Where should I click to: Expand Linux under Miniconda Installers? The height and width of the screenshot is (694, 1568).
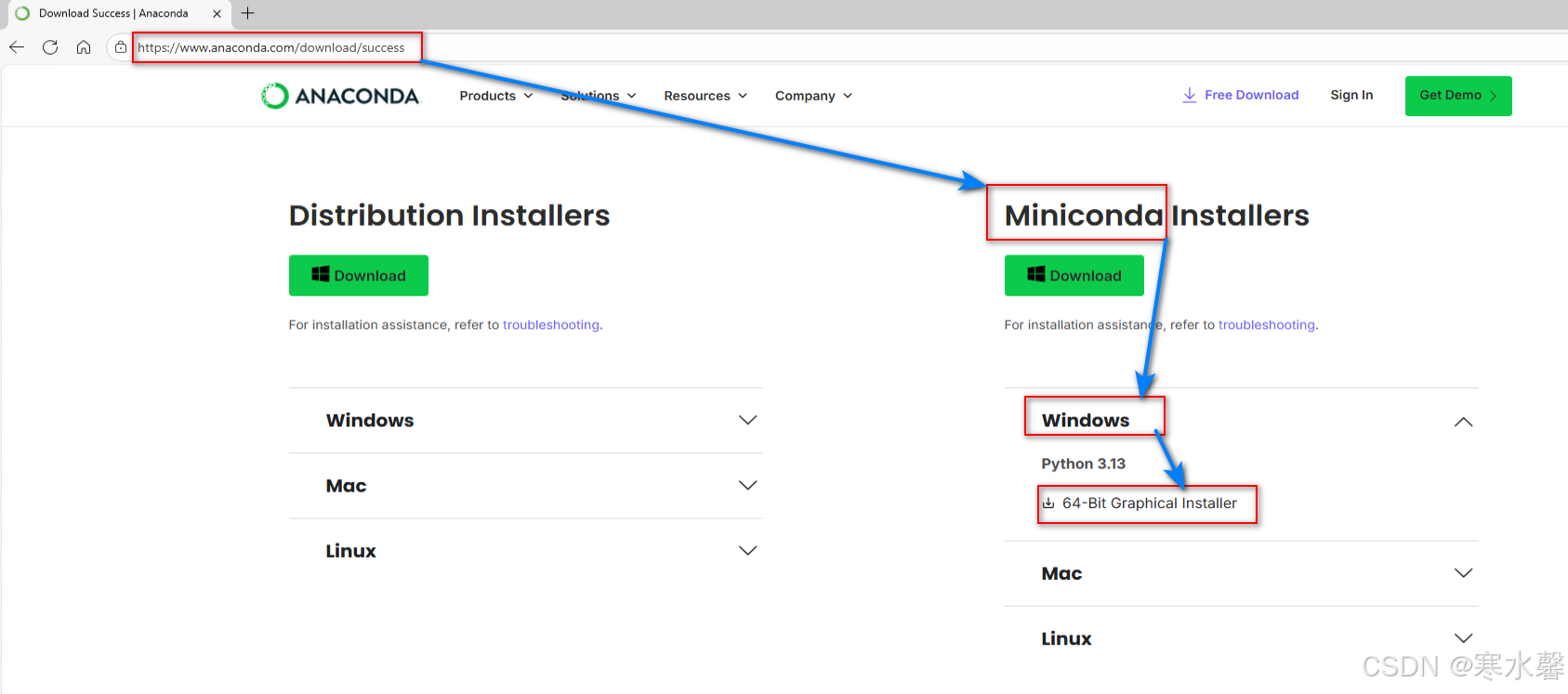pyautogui.click(x=1242, y=638)
